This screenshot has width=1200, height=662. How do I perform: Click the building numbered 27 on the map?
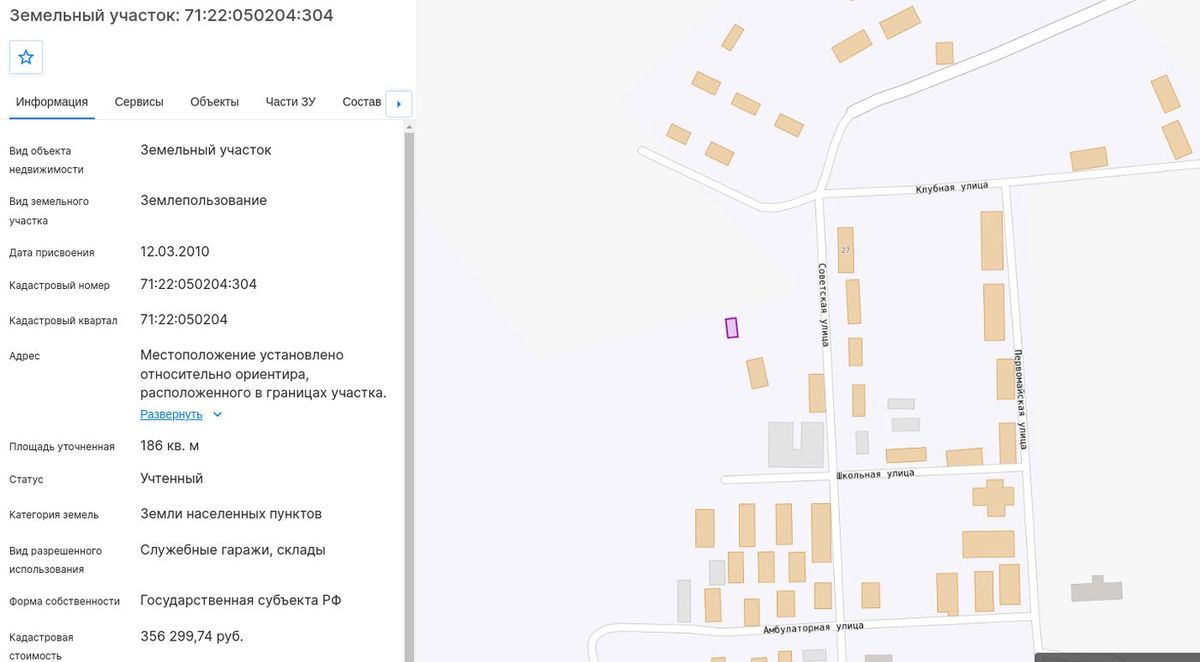coord(846,250)
